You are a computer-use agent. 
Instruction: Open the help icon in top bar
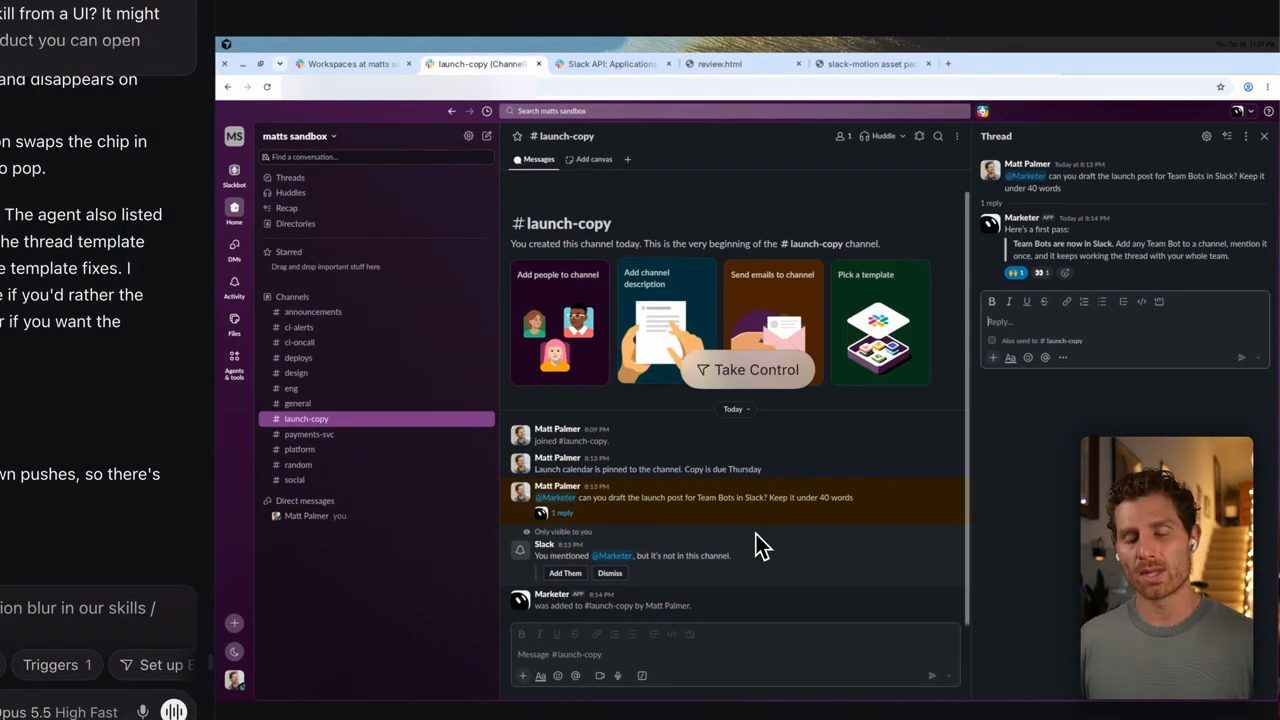1269,111
